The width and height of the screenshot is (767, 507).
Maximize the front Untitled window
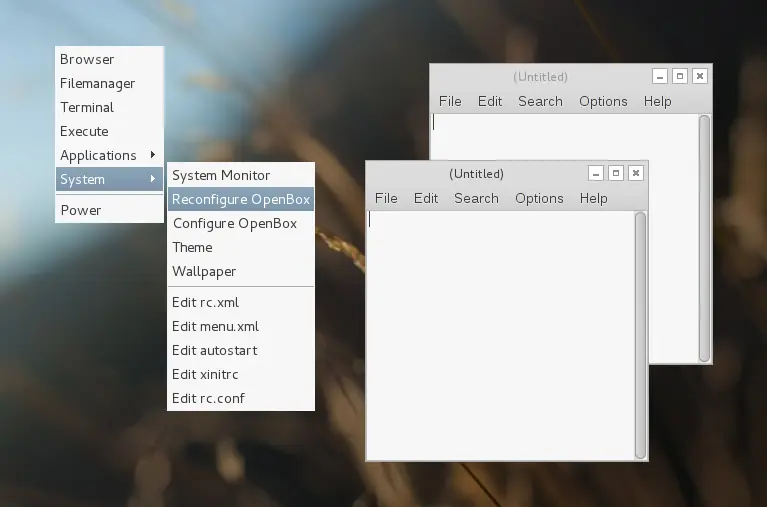[616, 173]
